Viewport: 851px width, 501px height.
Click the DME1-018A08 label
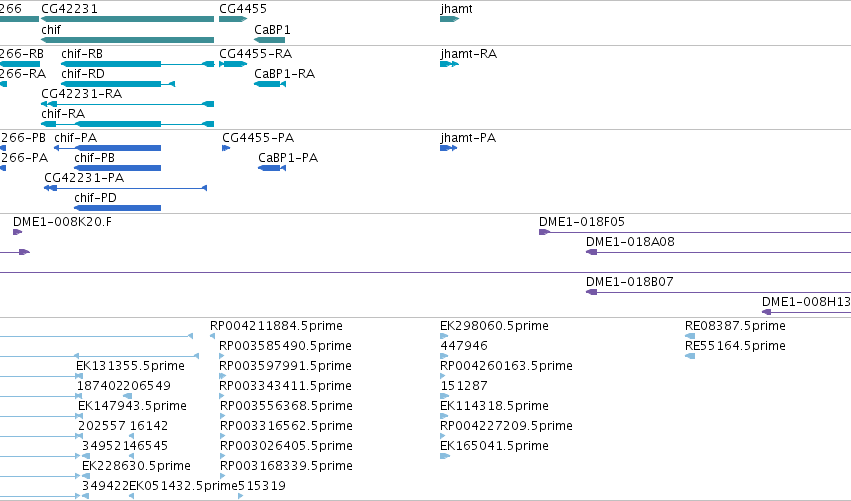coord(630,242)
